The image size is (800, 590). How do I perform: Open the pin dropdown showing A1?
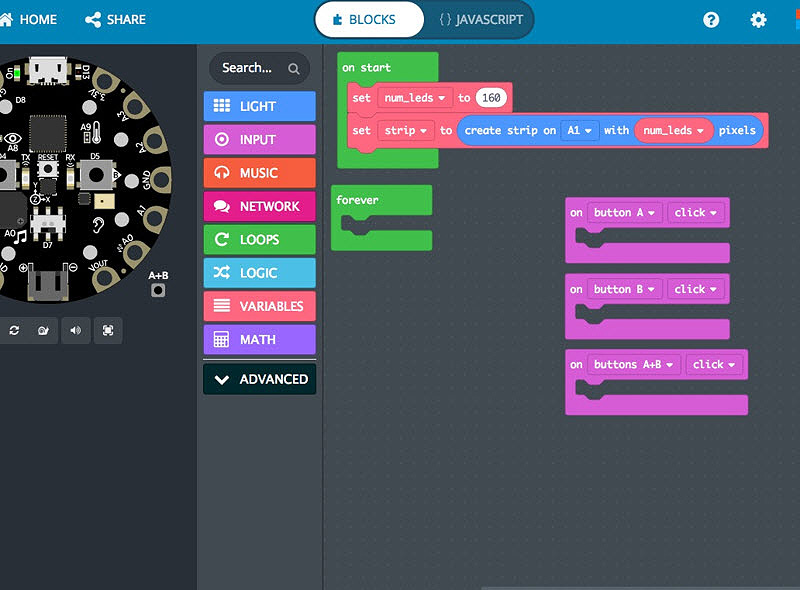[575, 130]
